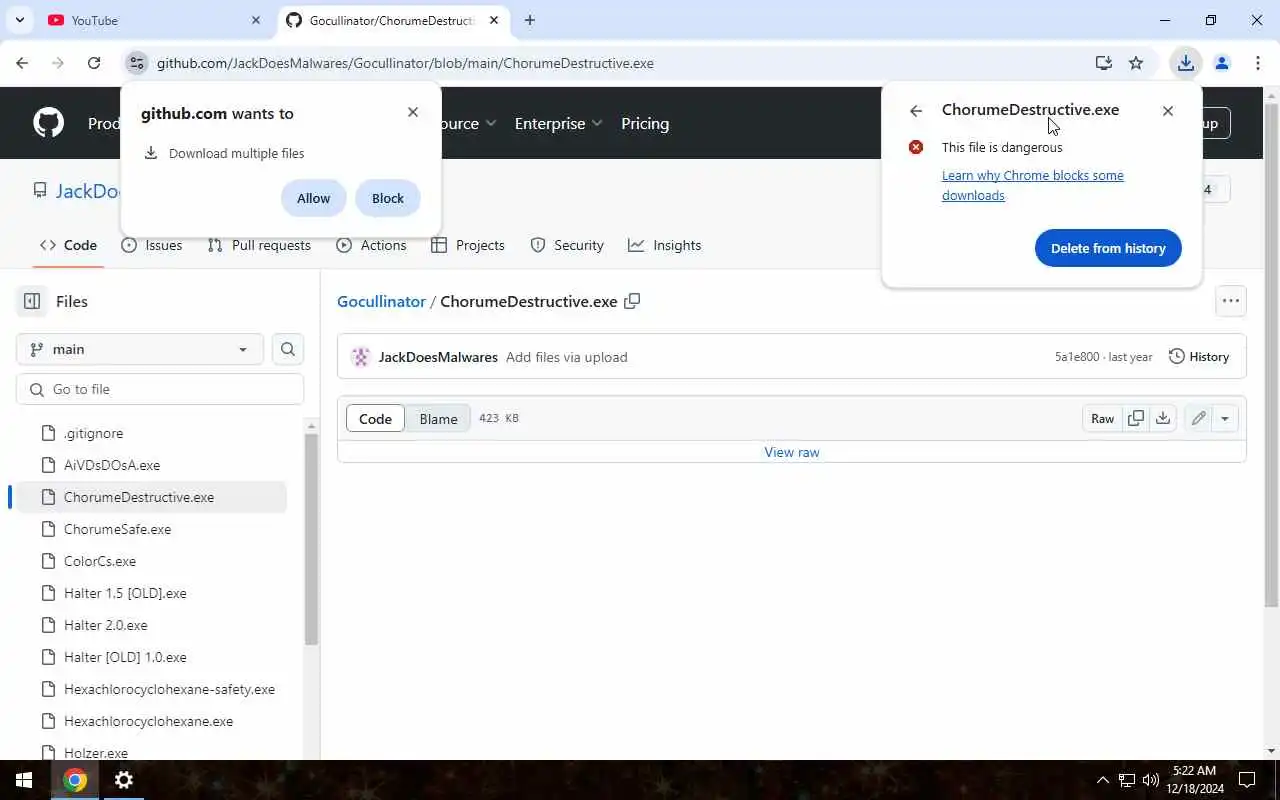Copy raw file contents icon
1280x800 pixels.
coord(1136,418)
